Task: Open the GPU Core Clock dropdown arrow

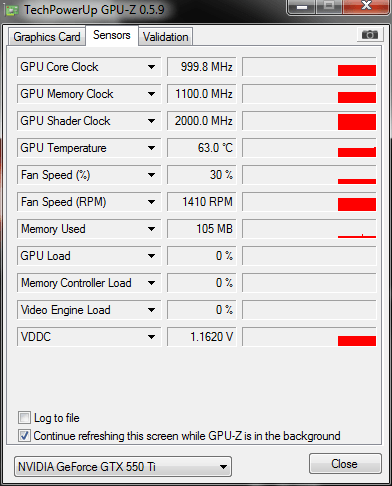Action: [x=151, y=67]
